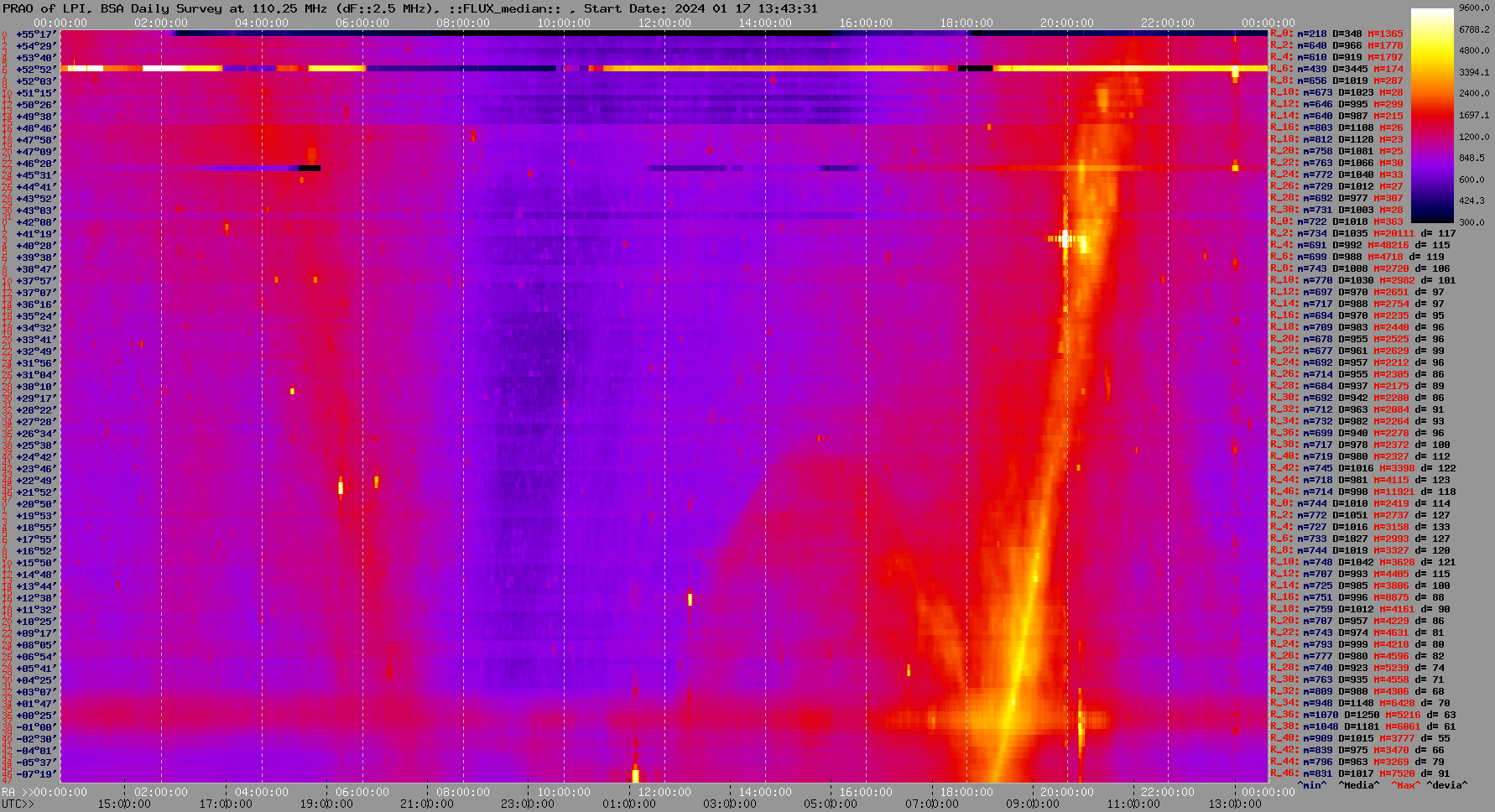1495x812 pixels.
Task: Click the UTC tick label 03:00:00
Action: click(x=730, y=804)
